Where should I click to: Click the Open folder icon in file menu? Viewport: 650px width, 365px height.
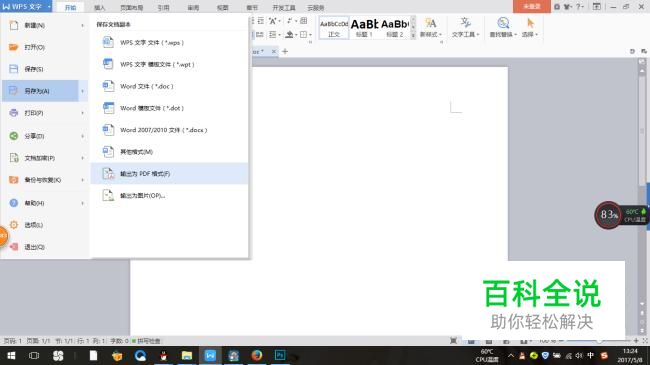(14, 47)
